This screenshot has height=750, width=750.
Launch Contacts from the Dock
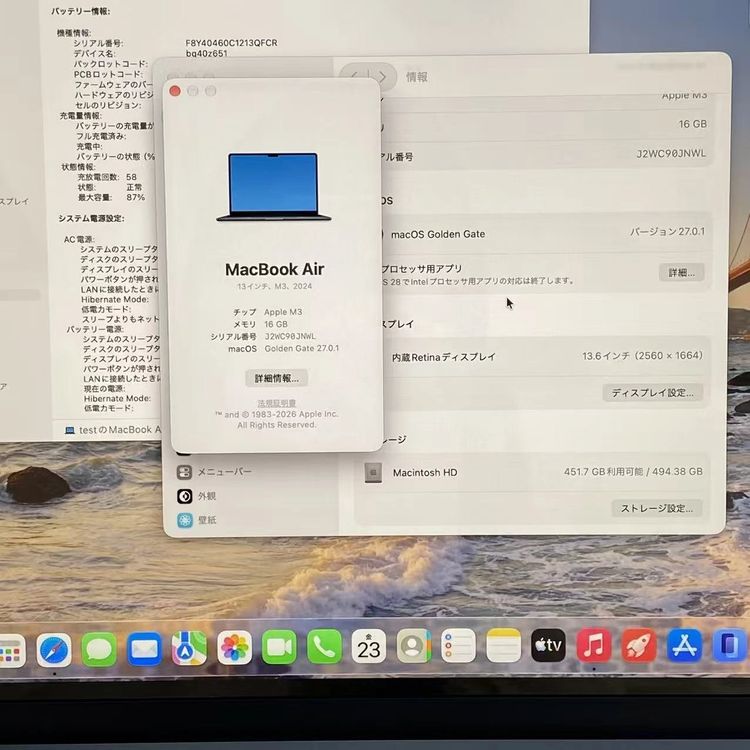[x=414, y=646]
